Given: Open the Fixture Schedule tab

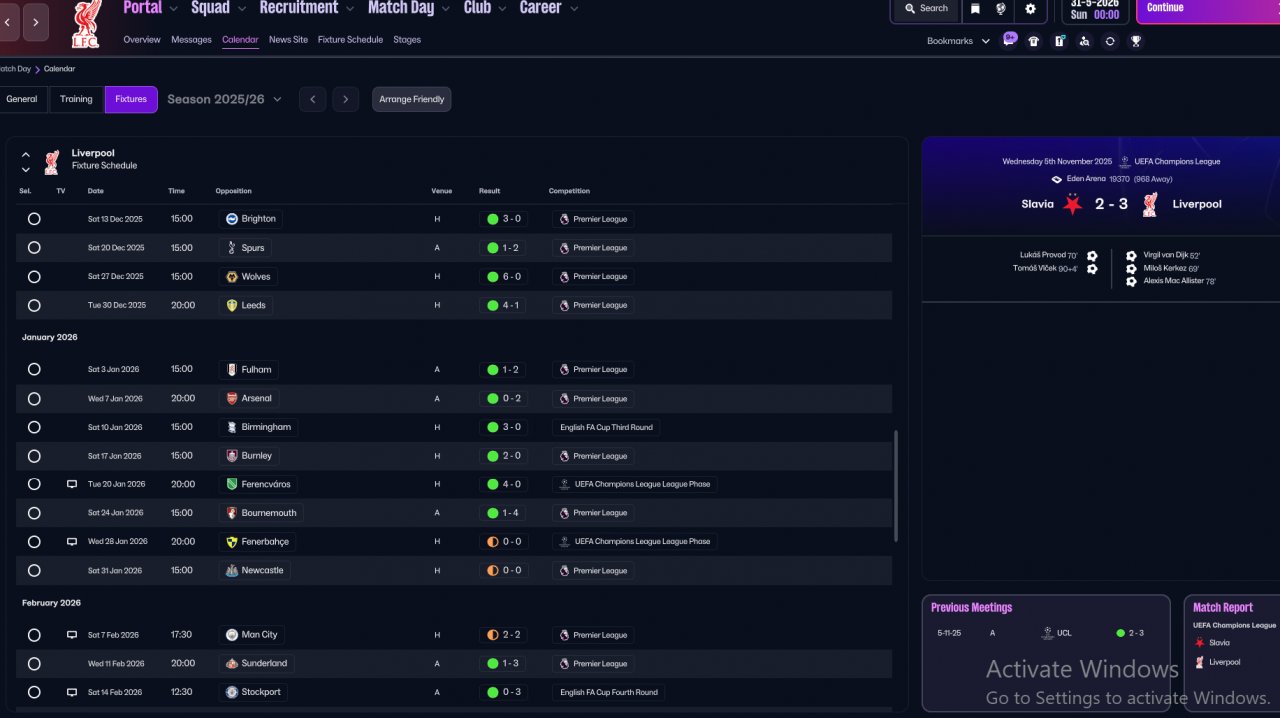Looking at the screenshot, I should tap(350, 40).
